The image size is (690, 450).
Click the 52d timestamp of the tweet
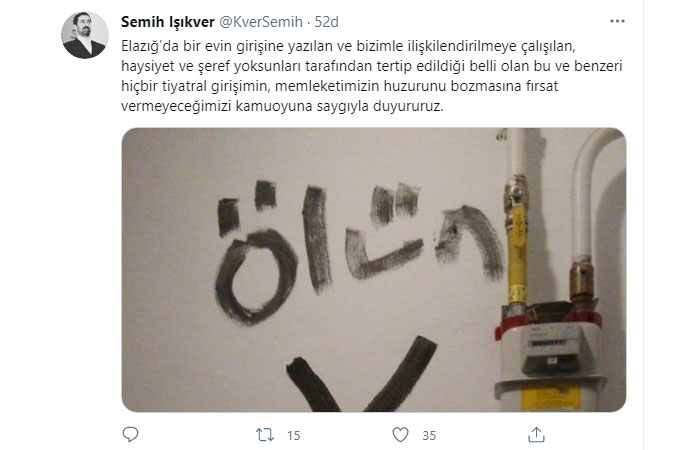click(327, 22)
